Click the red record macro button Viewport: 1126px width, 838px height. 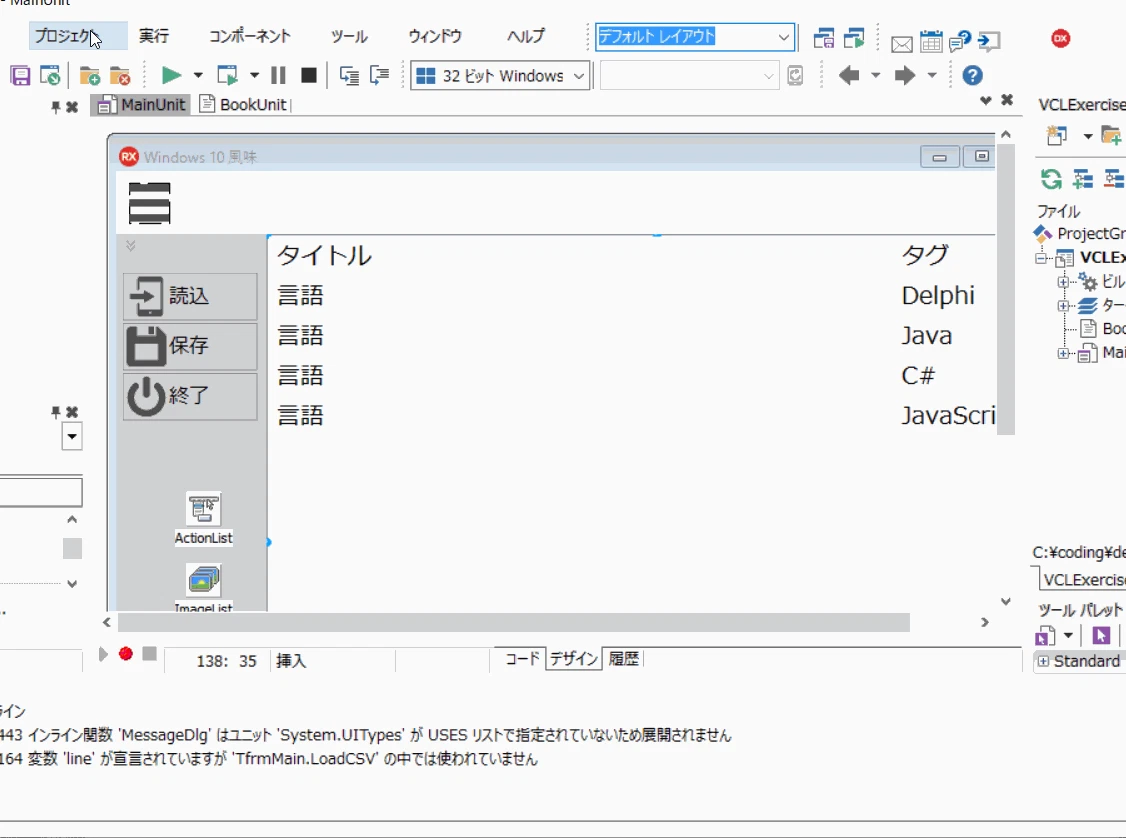[x=126, y=653]
